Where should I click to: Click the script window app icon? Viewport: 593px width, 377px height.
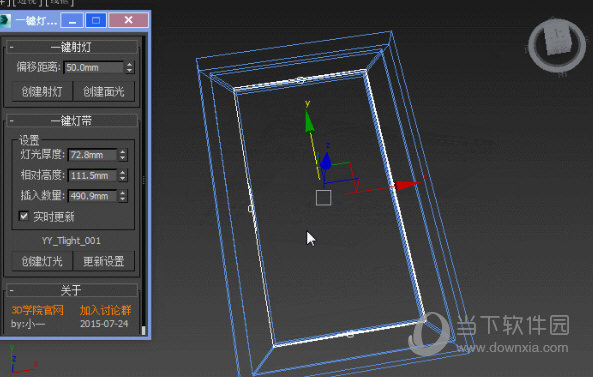[5, 20]
